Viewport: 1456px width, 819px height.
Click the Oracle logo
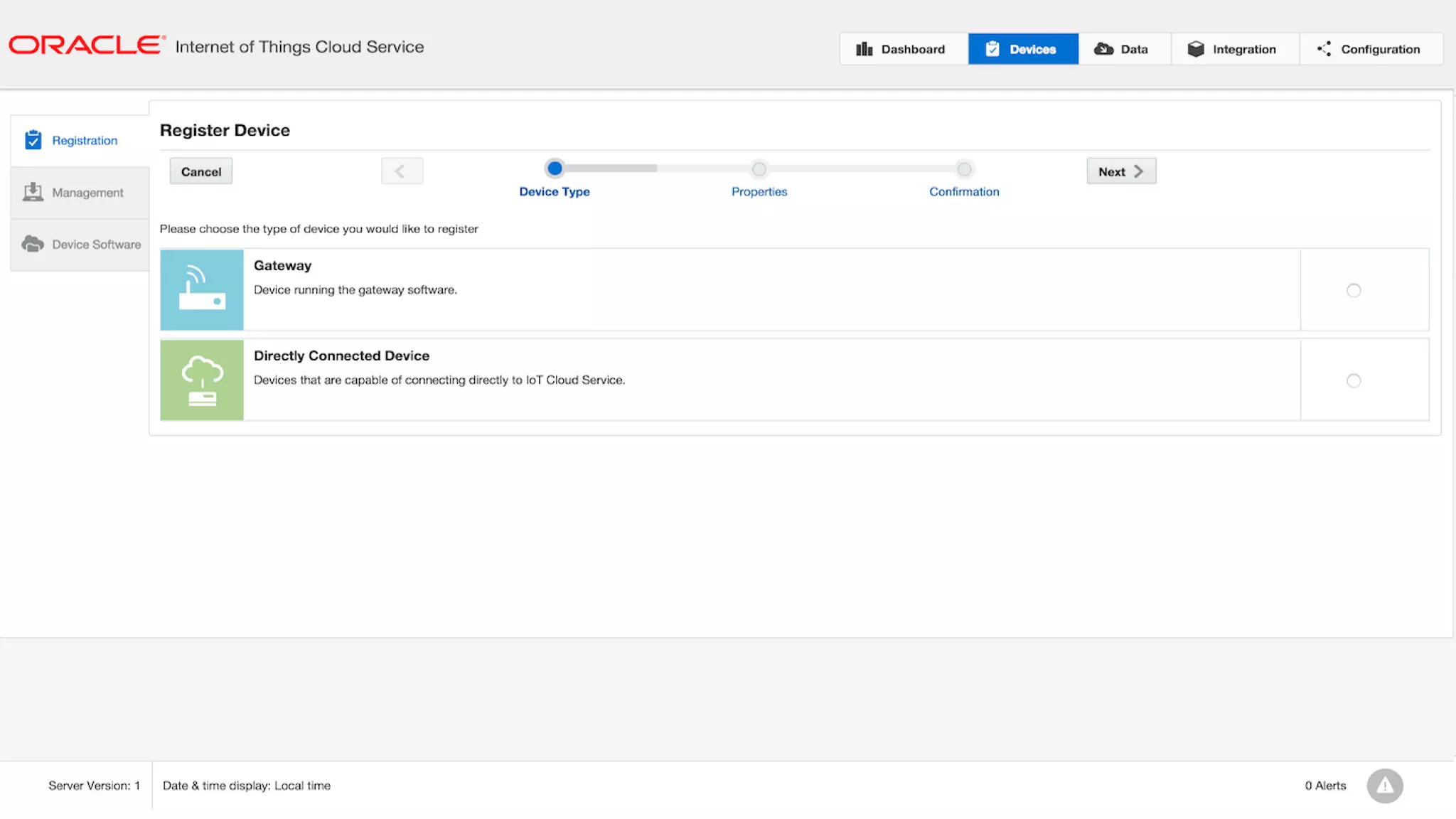(x=87, y=45)
